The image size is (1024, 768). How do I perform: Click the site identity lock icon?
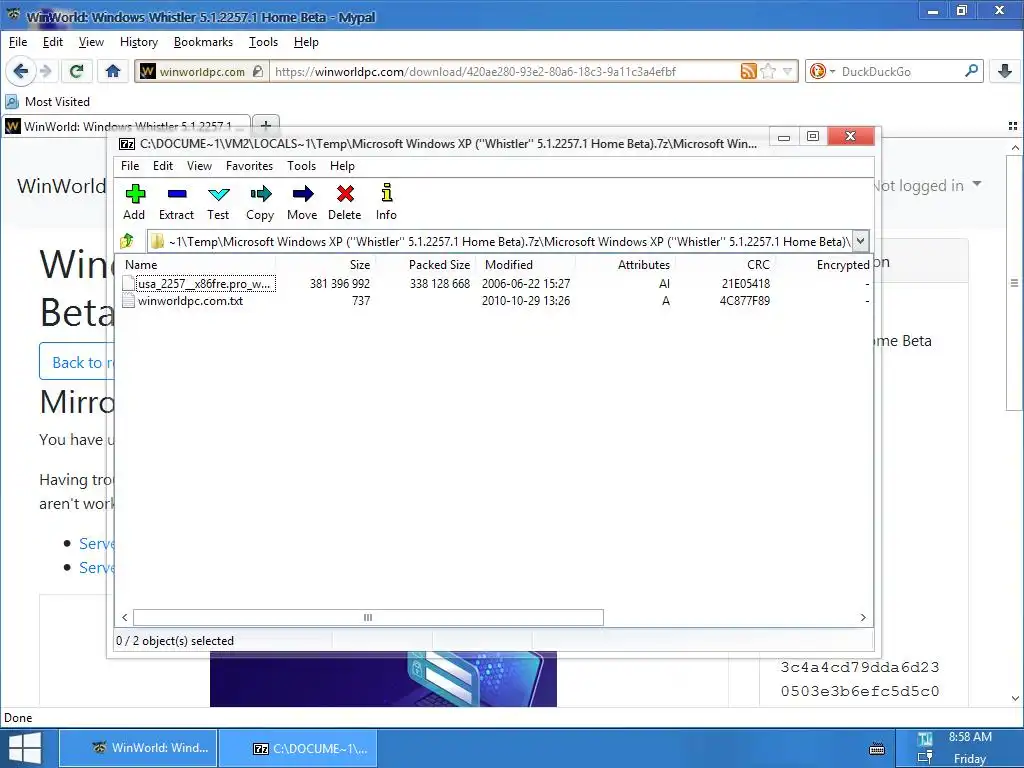[x=258, y=71]
